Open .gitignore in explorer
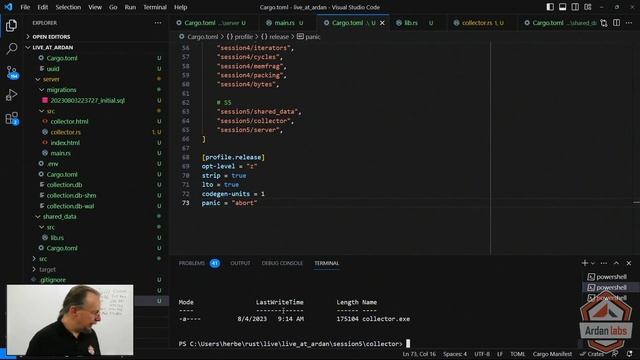This screenshot has height=360, width=640. pyautogui.click(x=53, y=280)
